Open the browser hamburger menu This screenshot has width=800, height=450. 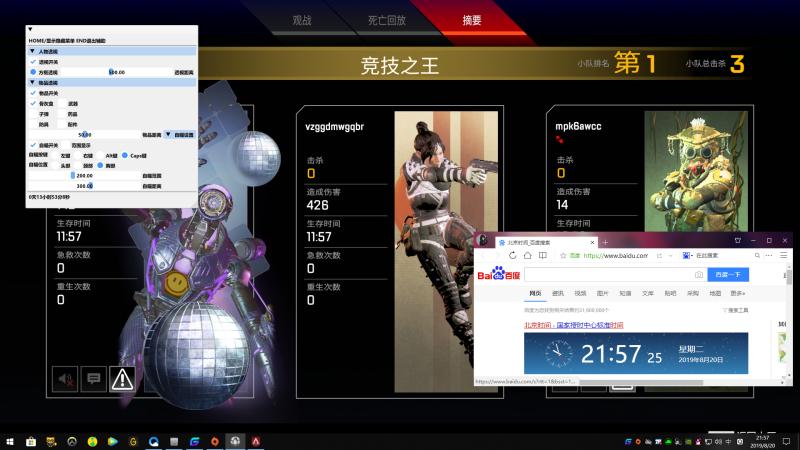(x=784, y=255)
